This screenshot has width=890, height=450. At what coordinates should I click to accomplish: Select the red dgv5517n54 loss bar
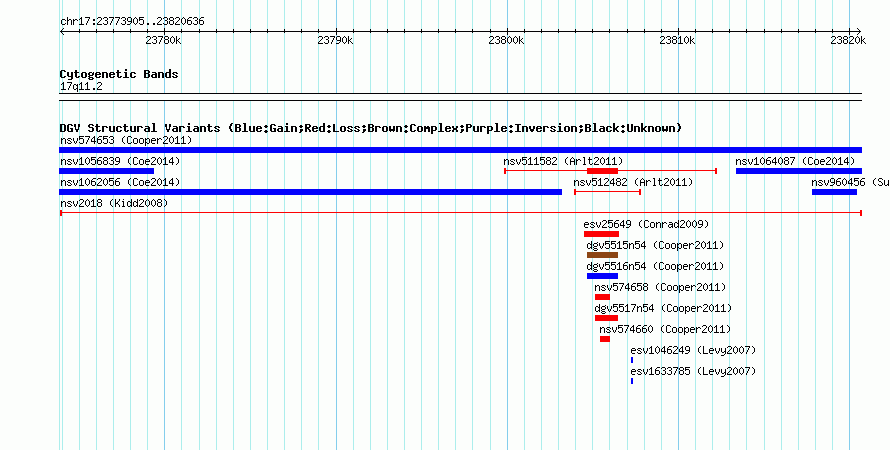(x=606, y=318)
